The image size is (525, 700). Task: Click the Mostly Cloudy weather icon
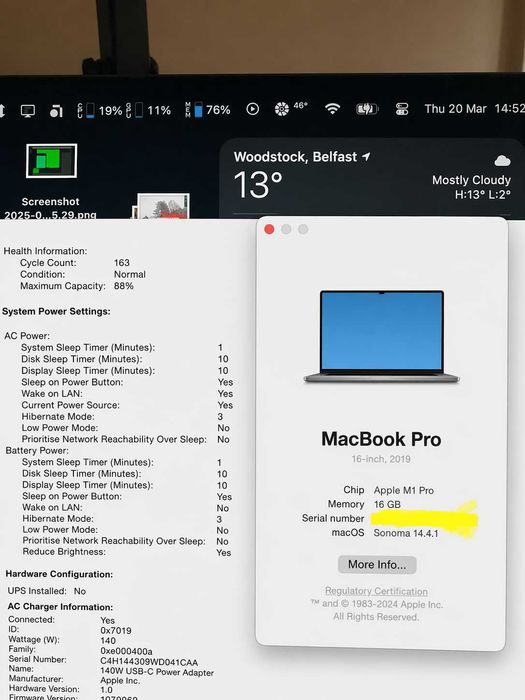pyautogui.click(x=502, y=161)
